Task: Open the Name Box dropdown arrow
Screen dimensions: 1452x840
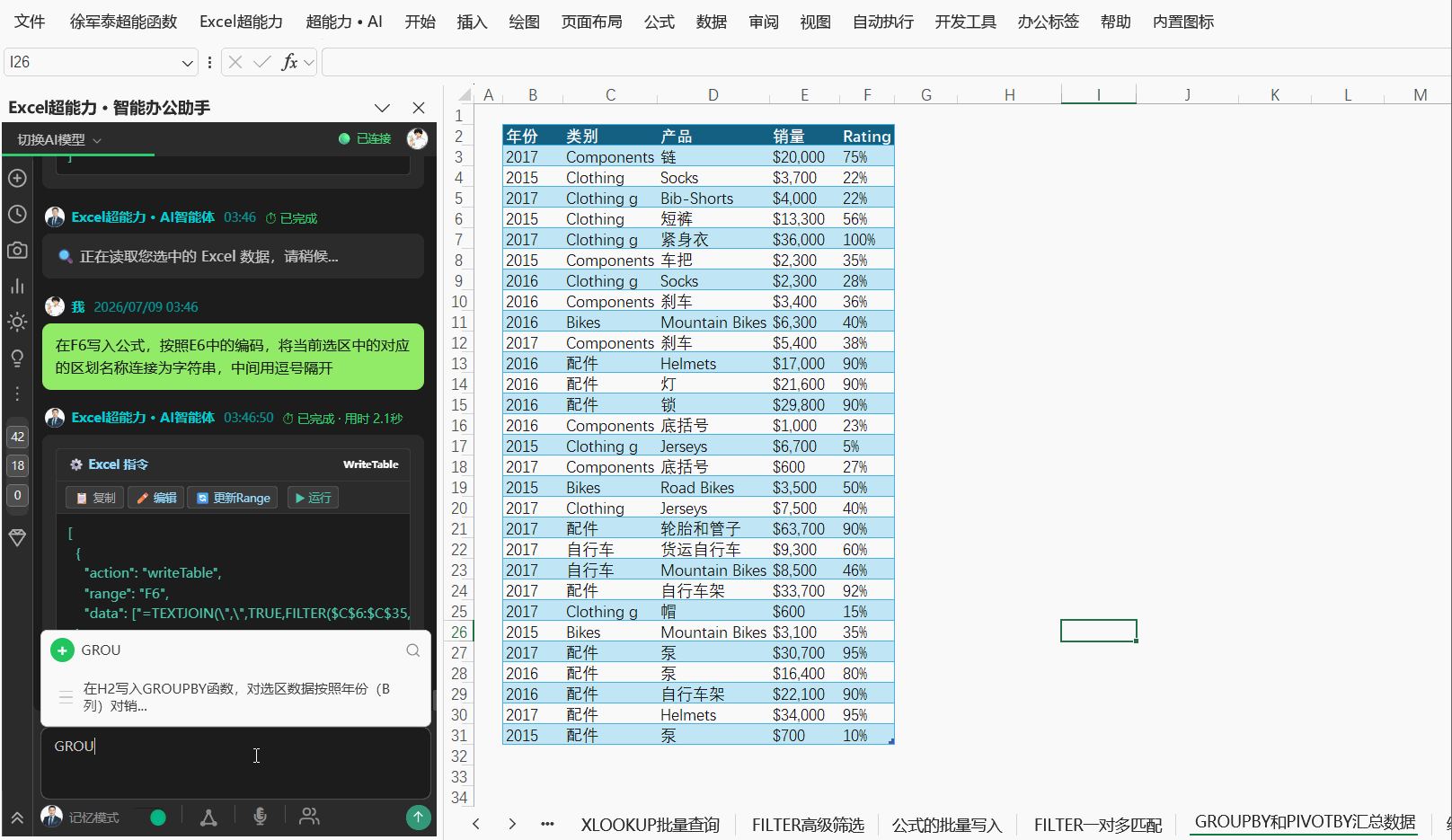Action: tap(187, 62)
